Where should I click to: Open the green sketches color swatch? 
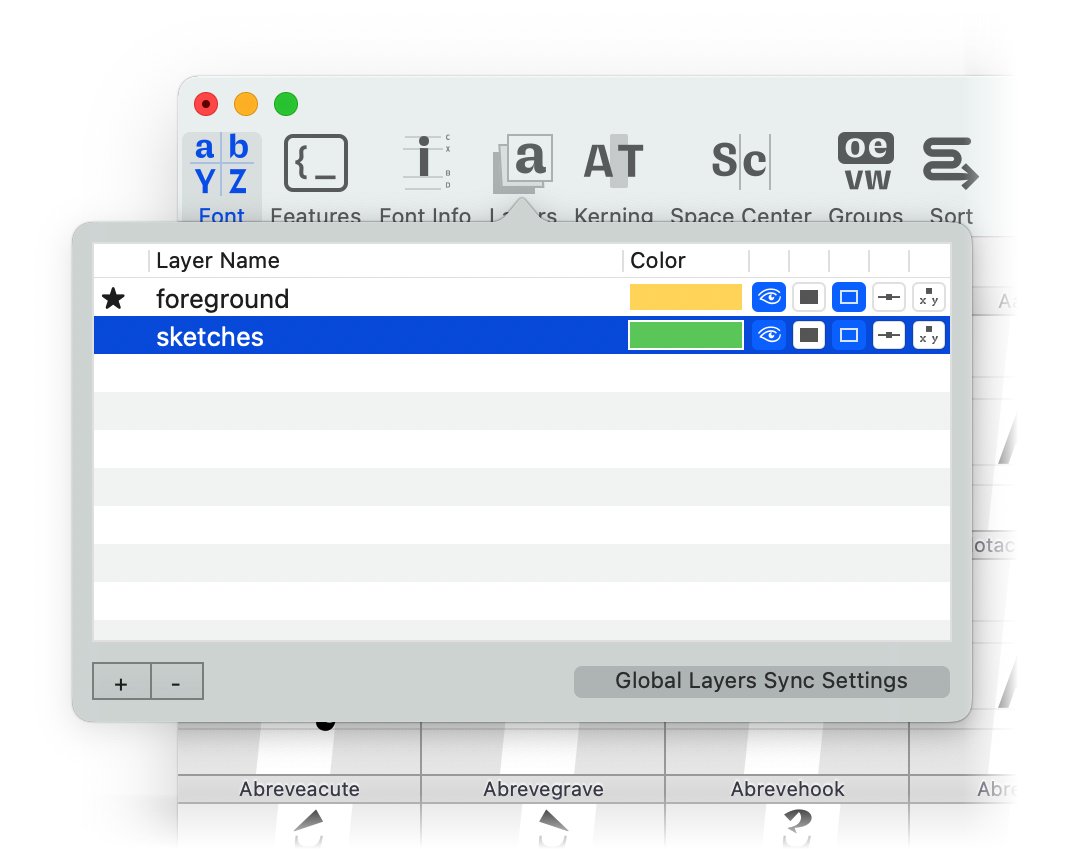pyautogui.click(x=686, y=335)
